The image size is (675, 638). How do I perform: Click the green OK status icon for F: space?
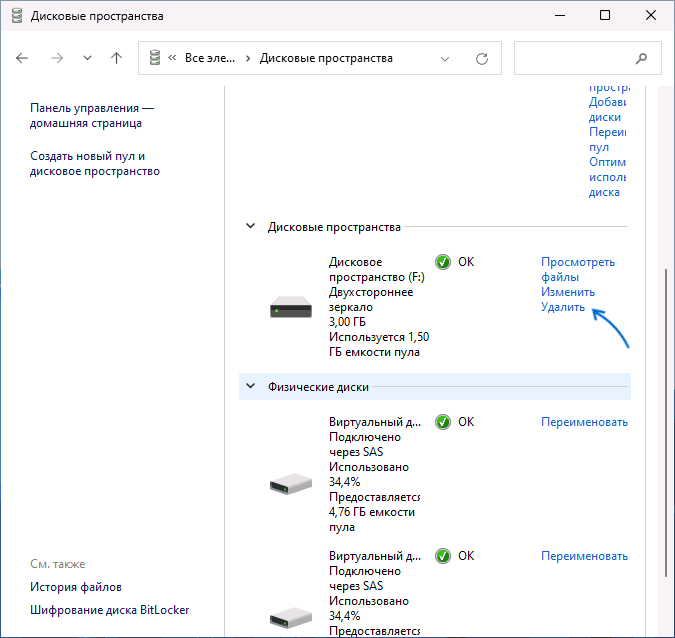(x=443, y=262)
